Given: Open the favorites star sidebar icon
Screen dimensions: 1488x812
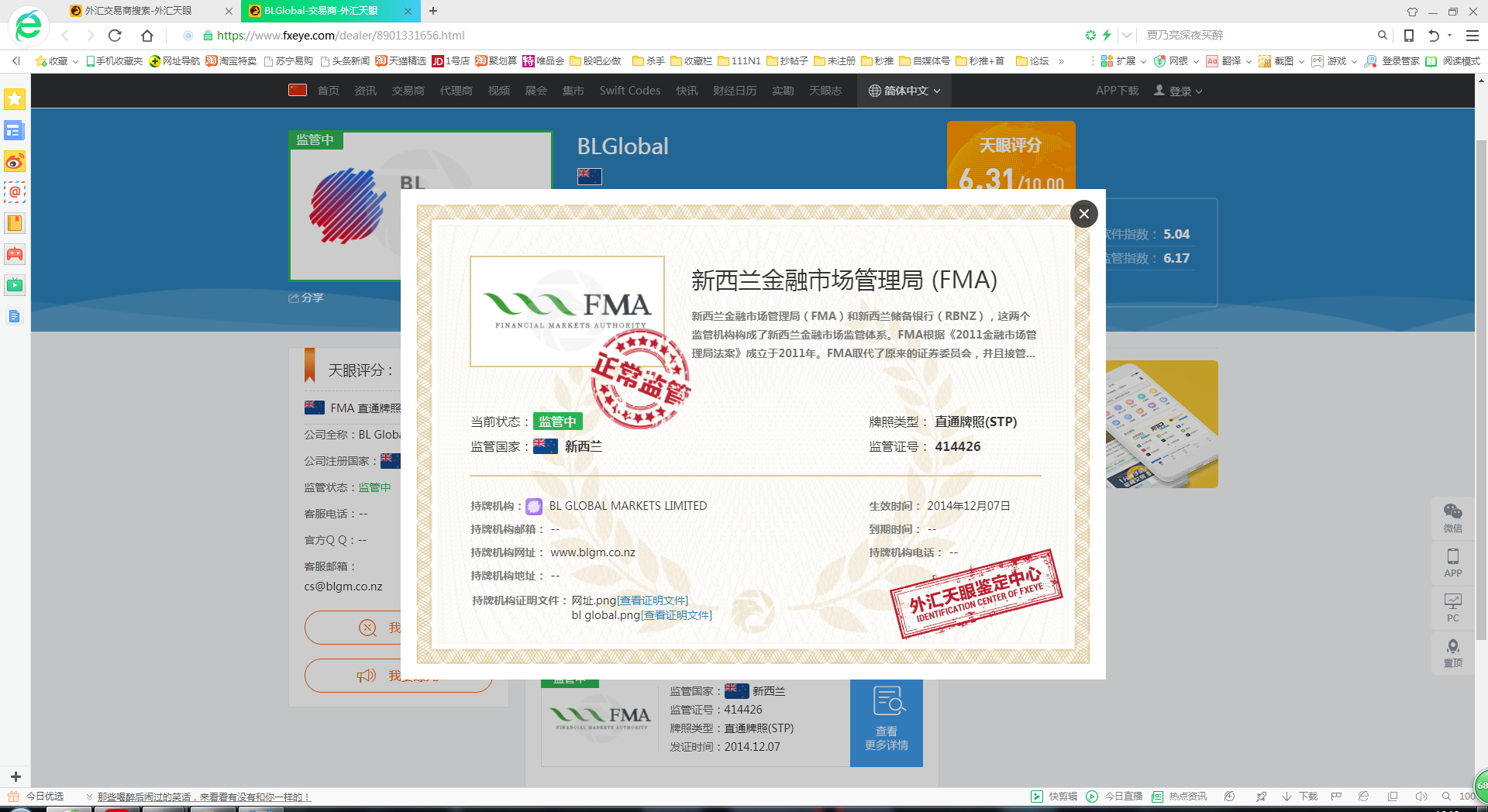Looking at the screenshot, I should click(15, 99).
